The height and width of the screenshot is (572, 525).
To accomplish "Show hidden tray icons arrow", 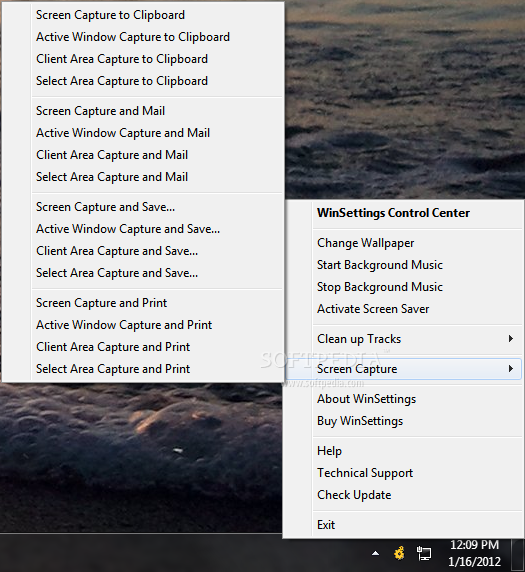I will pos(375,553).
